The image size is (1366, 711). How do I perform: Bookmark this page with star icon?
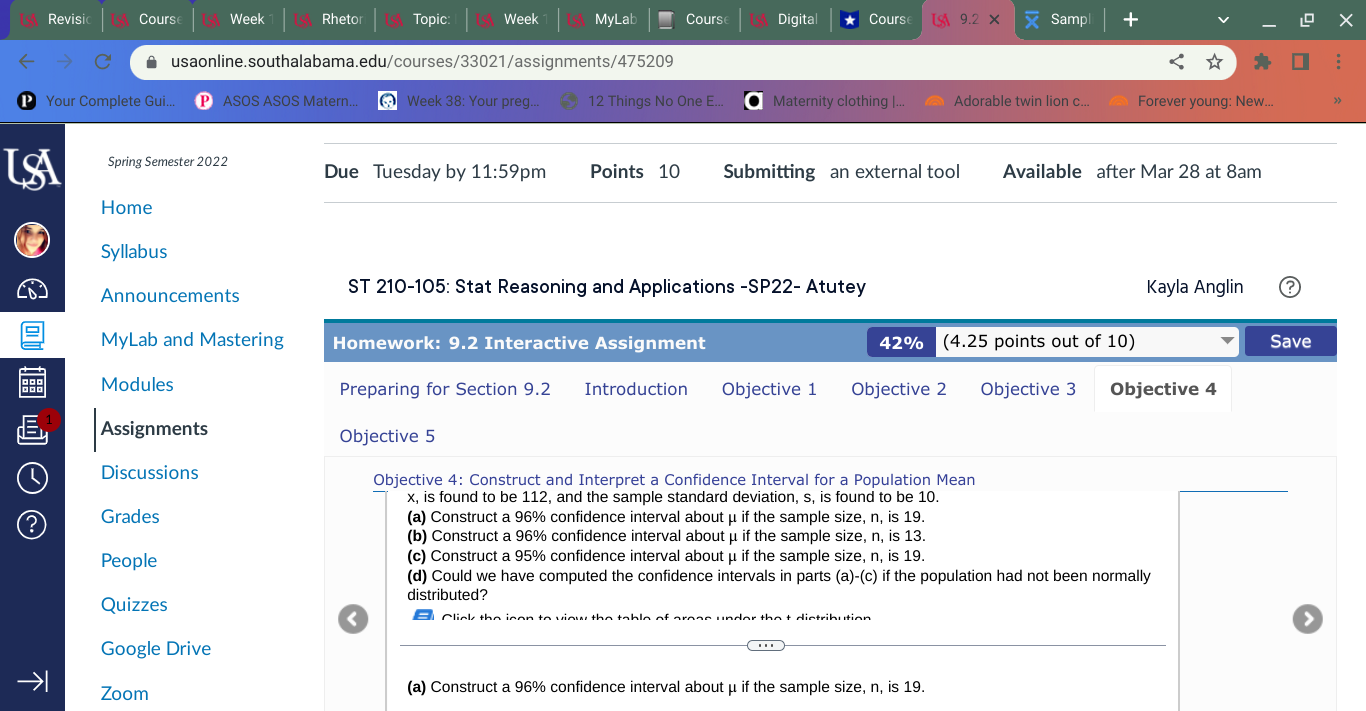[1214, 62]
